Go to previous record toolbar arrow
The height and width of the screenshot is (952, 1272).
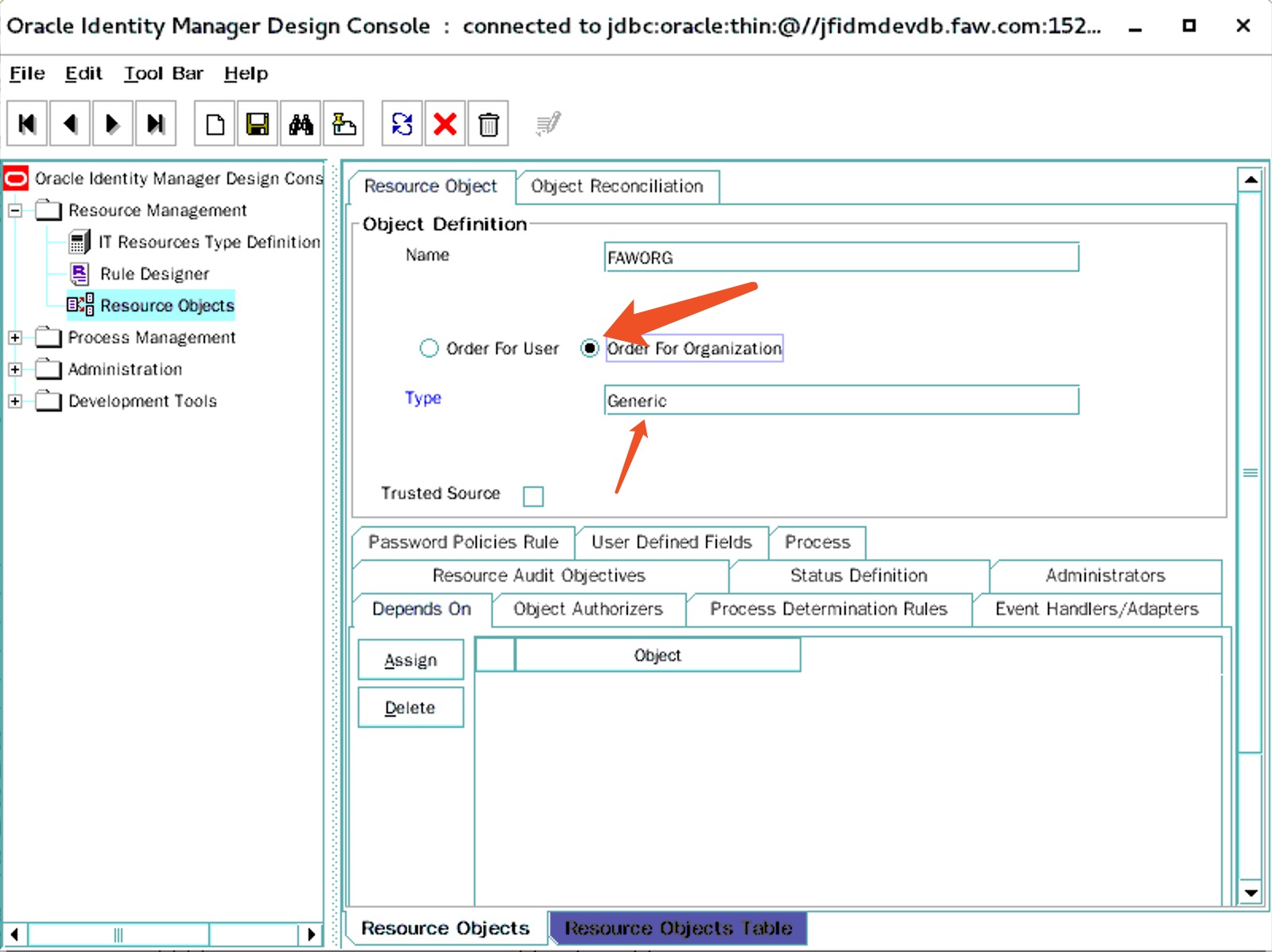coord(70,124)
